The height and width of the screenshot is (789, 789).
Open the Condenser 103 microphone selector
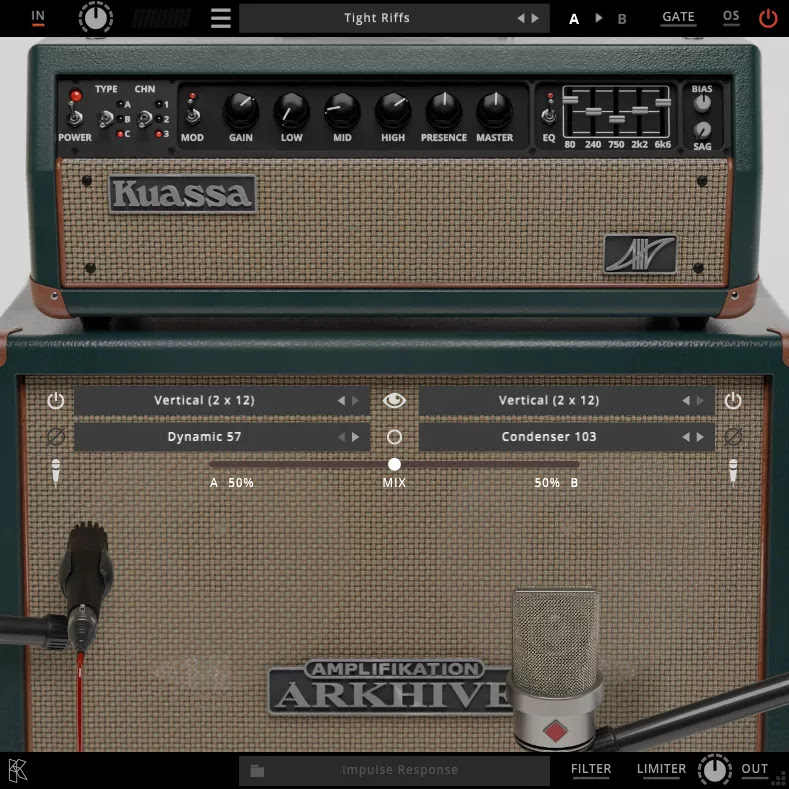(x=549, y=437)
